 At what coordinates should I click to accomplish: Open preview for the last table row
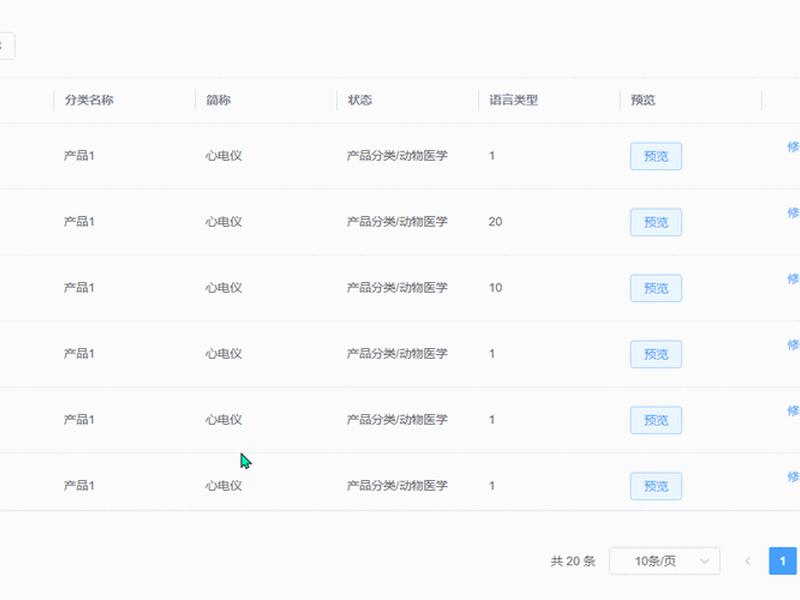click(656, 486)
